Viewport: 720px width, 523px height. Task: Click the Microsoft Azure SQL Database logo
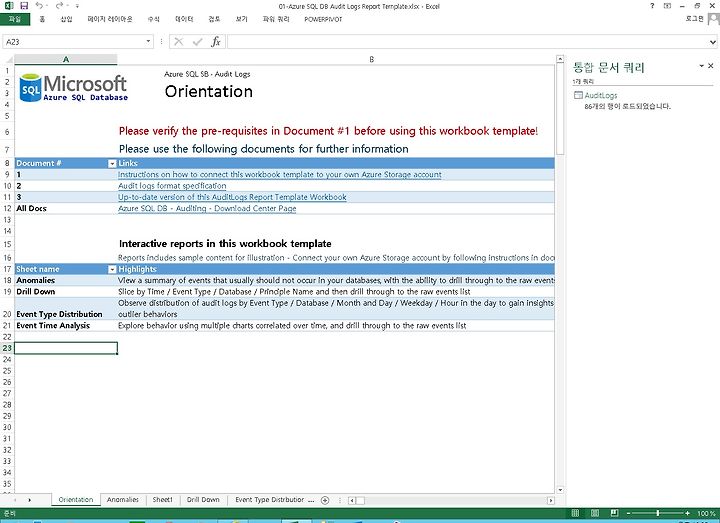point(73,88)
